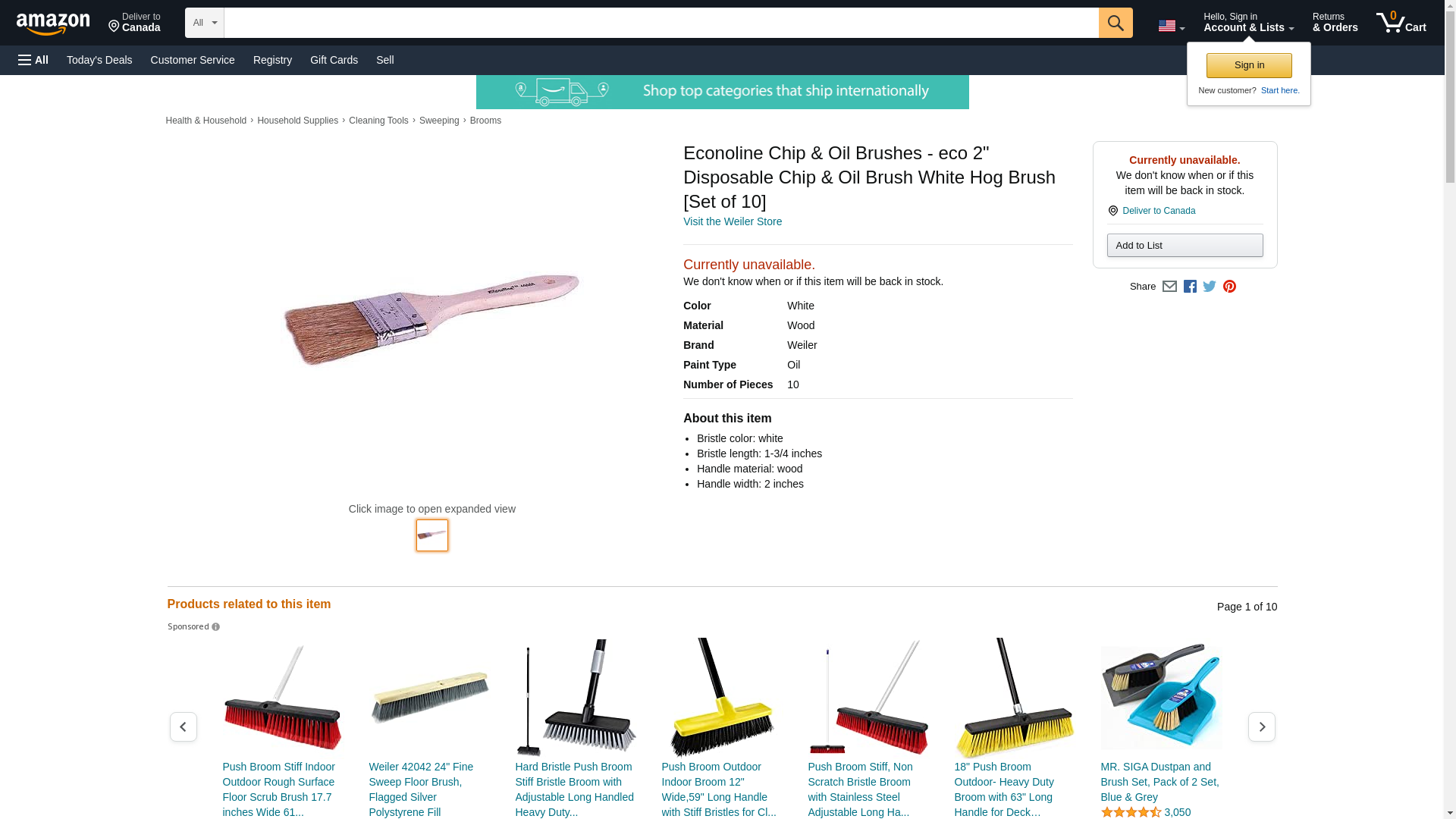Screen dimensions: 1456x819
Task: Open the Brooms breadcrumb link
Action: [x=485, y=121]
